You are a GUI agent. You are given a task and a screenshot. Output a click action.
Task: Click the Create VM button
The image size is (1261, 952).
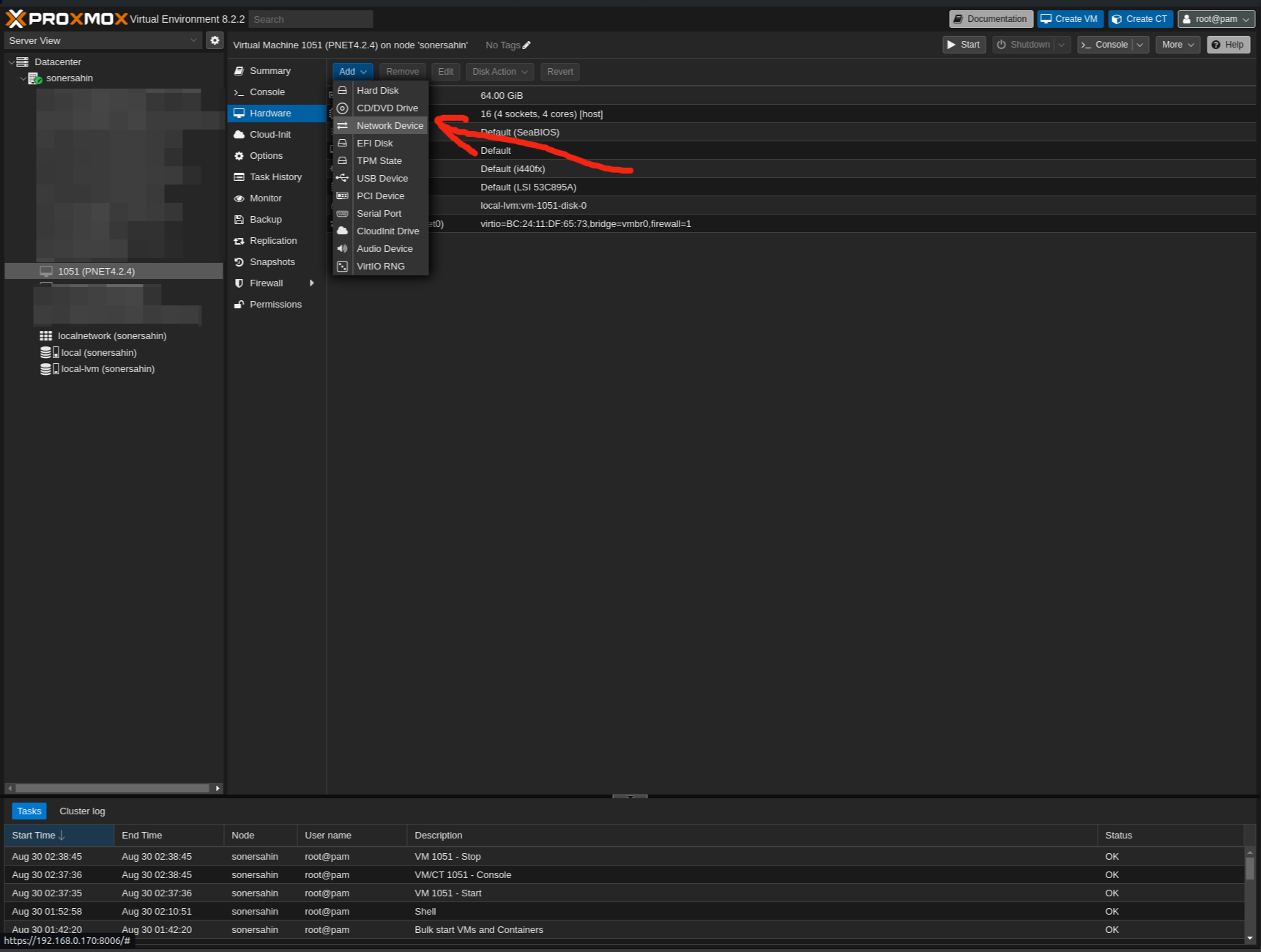pyautogui.click(x=1069, y=19)
